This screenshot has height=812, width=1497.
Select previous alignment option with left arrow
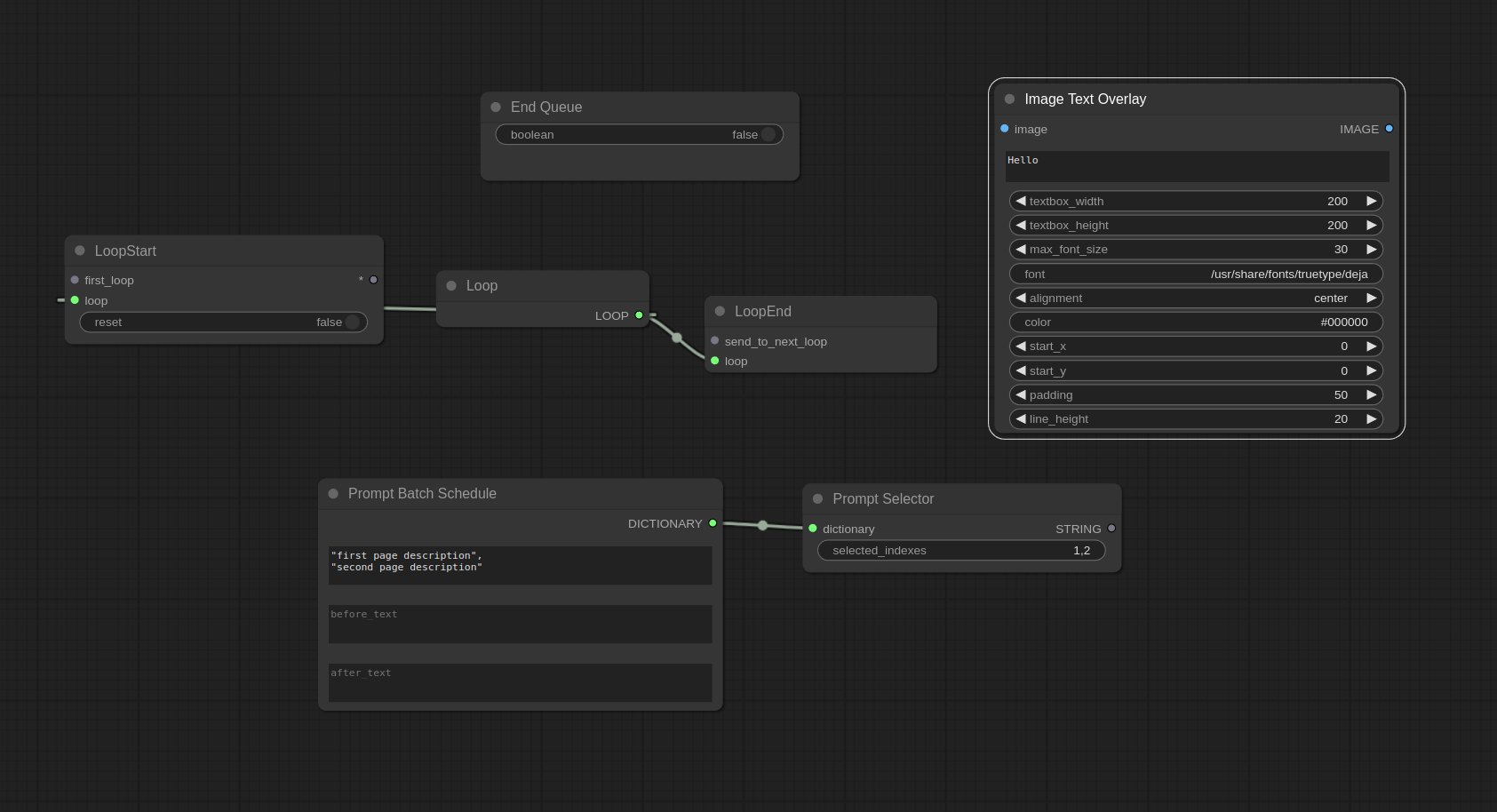point(1021,299)
